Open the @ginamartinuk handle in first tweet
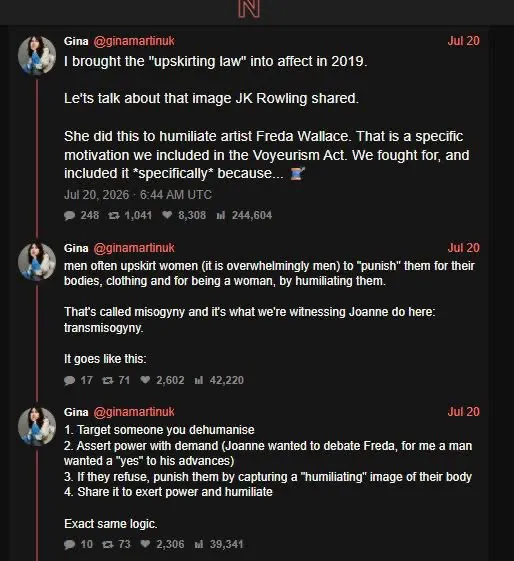The image size is (514, 561). click(134, 41)
